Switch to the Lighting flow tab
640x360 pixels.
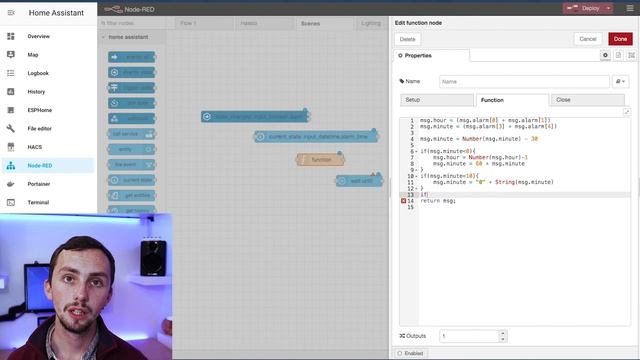[371, 23]
